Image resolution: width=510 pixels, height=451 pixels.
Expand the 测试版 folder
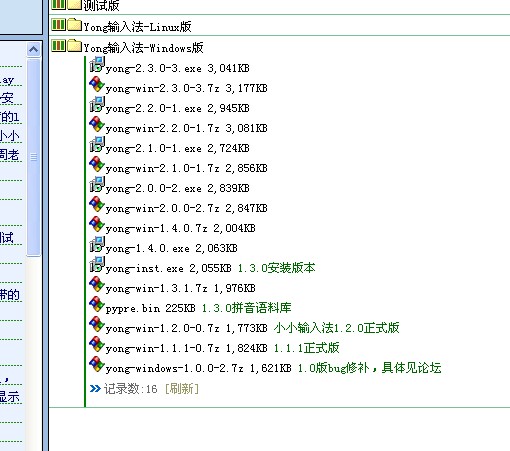tap(101, 6)
